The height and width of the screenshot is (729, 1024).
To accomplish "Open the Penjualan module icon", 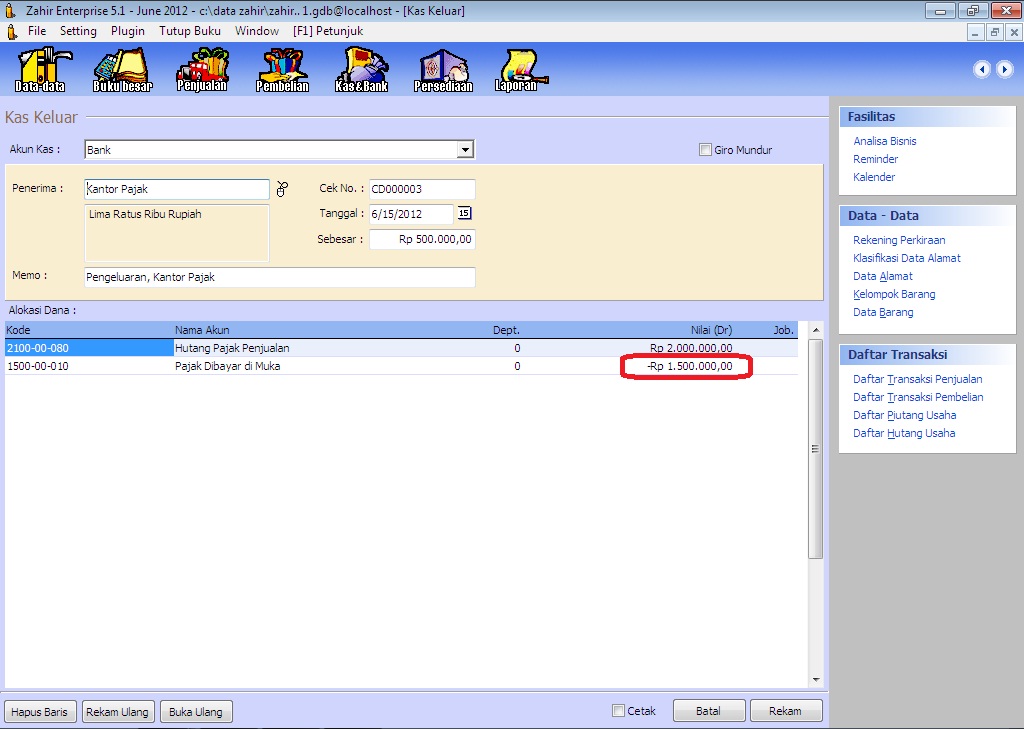I will (x=202, y=68).
